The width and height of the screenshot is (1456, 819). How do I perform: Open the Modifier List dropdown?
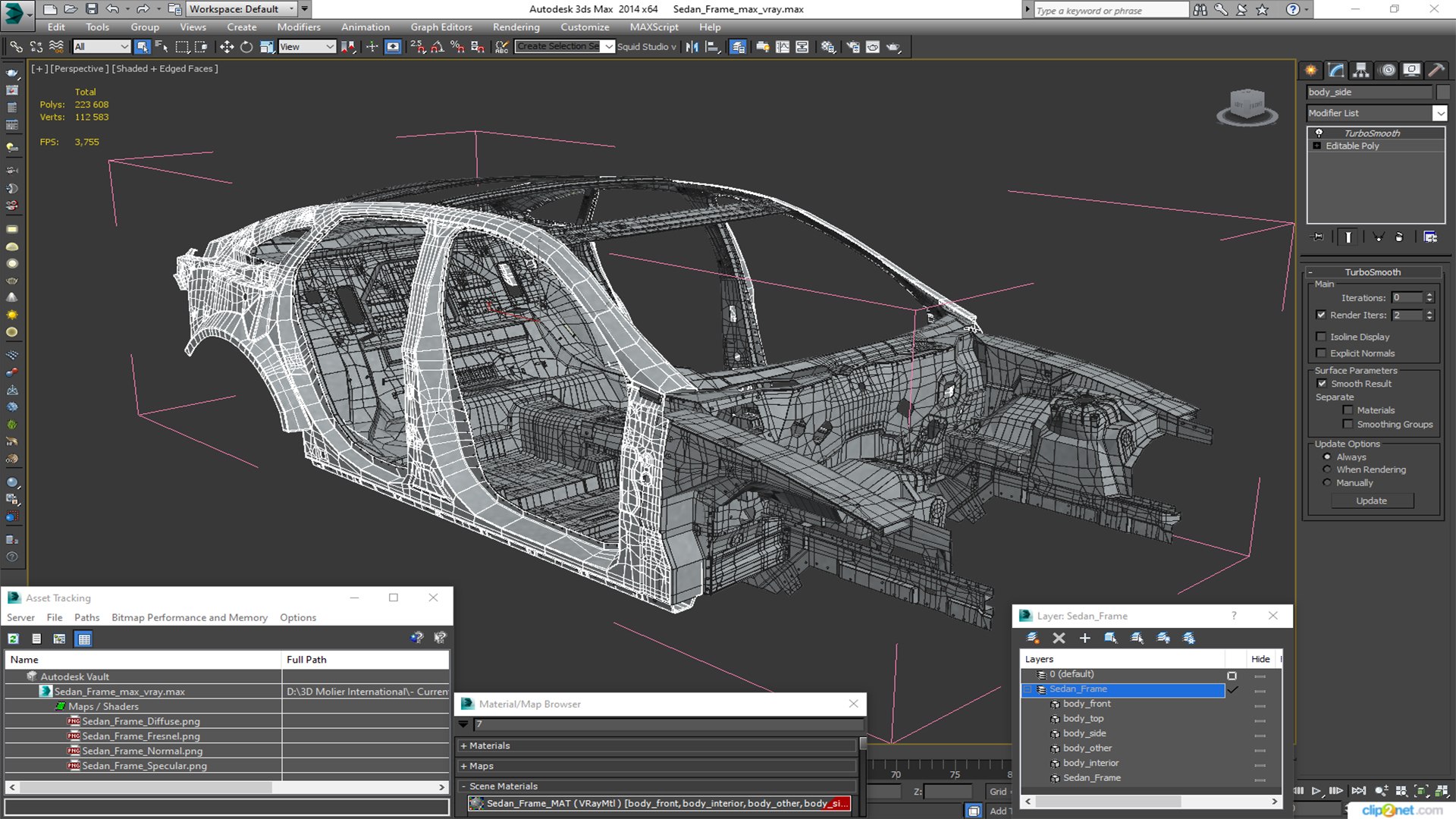pos(1440,113)
